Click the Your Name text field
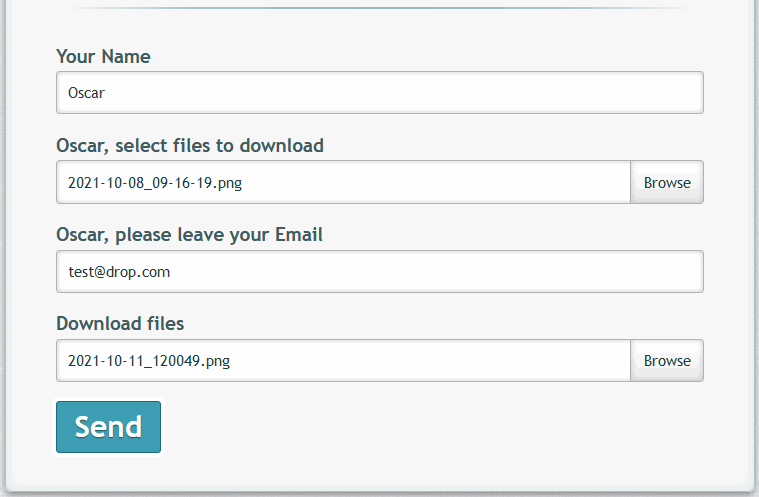This screenshot has height=497, width=759. click(380, 93)
